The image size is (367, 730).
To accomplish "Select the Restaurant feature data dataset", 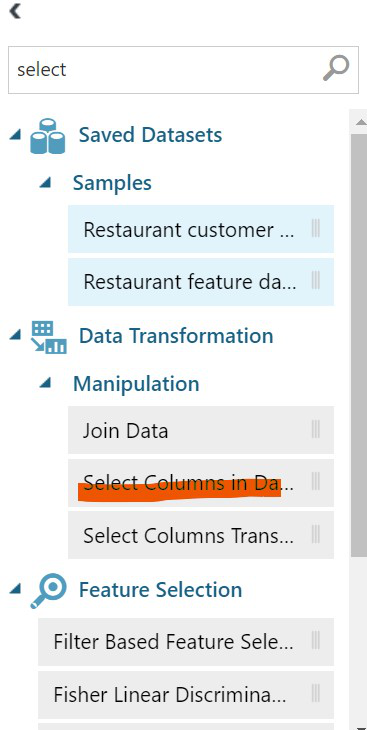I will (x=201, y=282).
